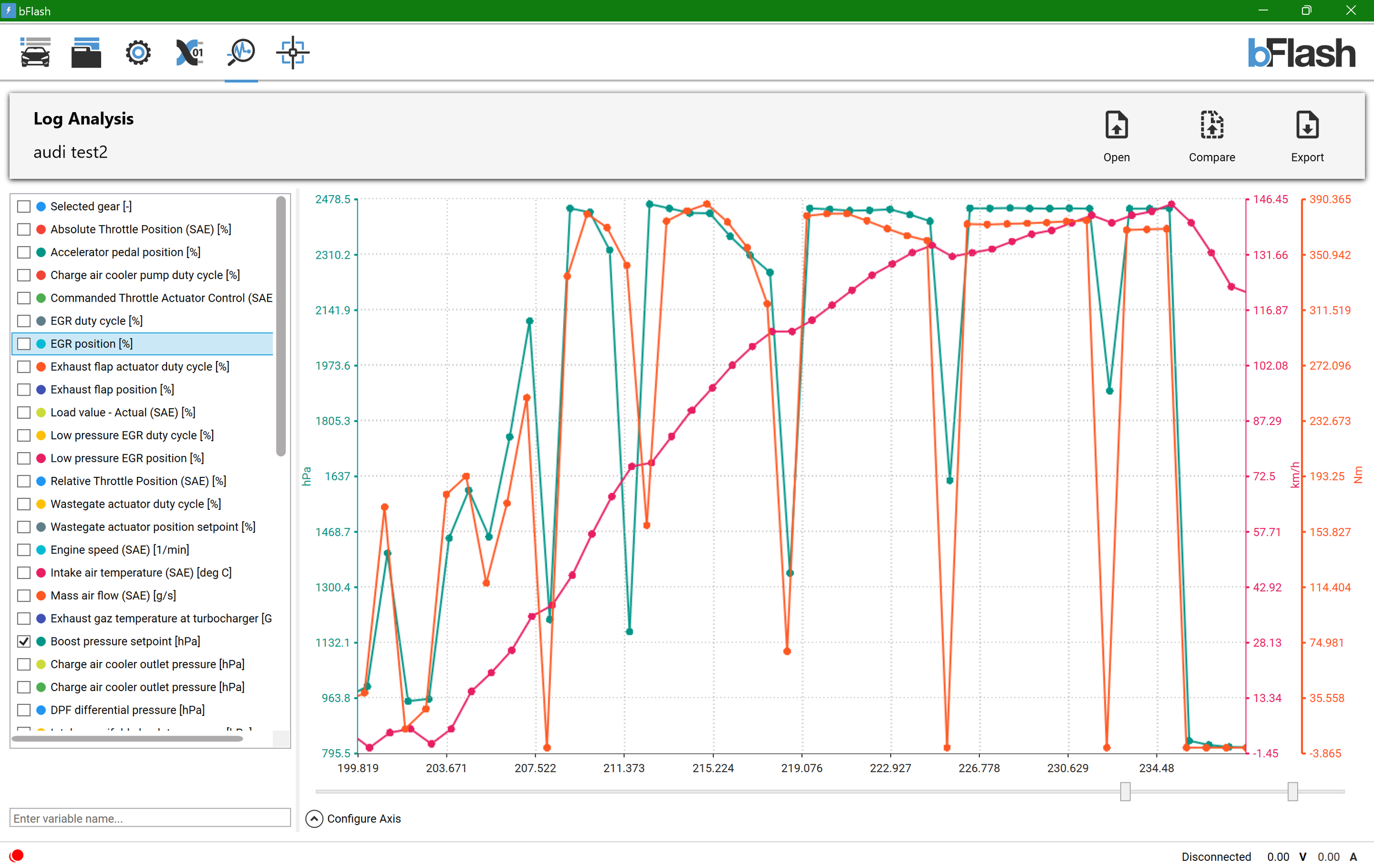The width and height of the screenshot is (1374, 868).
Task: Select Exhaust flap position in variable list
Action: [x=112, y=389]
